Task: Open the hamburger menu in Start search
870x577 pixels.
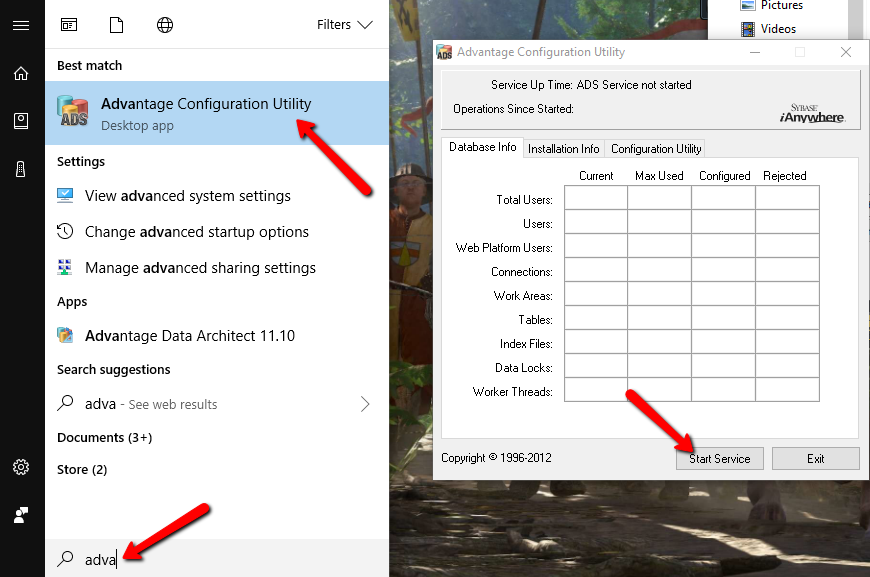Action: tap(21, 26)
